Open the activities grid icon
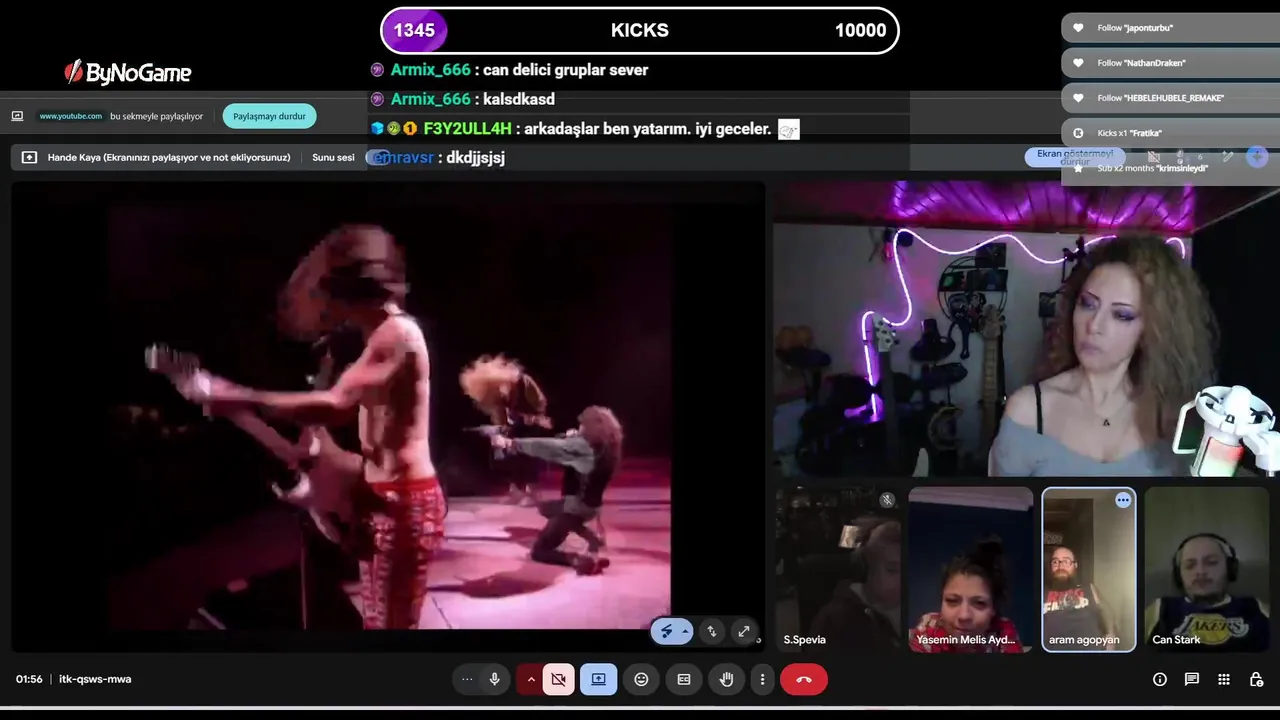Screen dimensions: 1280x720 [1224, 679]
